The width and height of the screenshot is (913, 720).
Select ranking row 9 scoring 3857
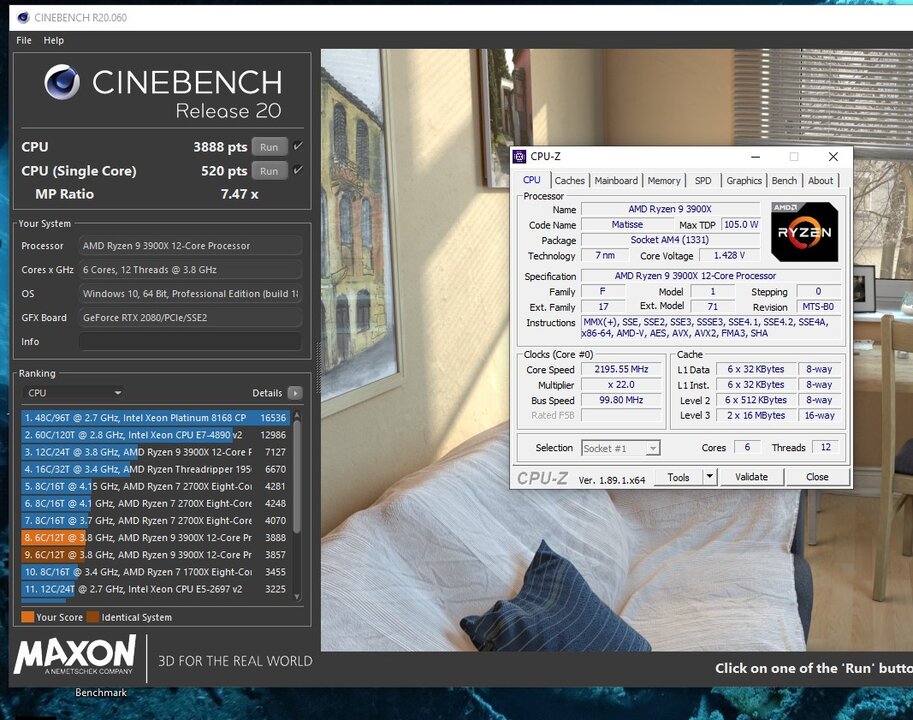[x=155, y=555]
